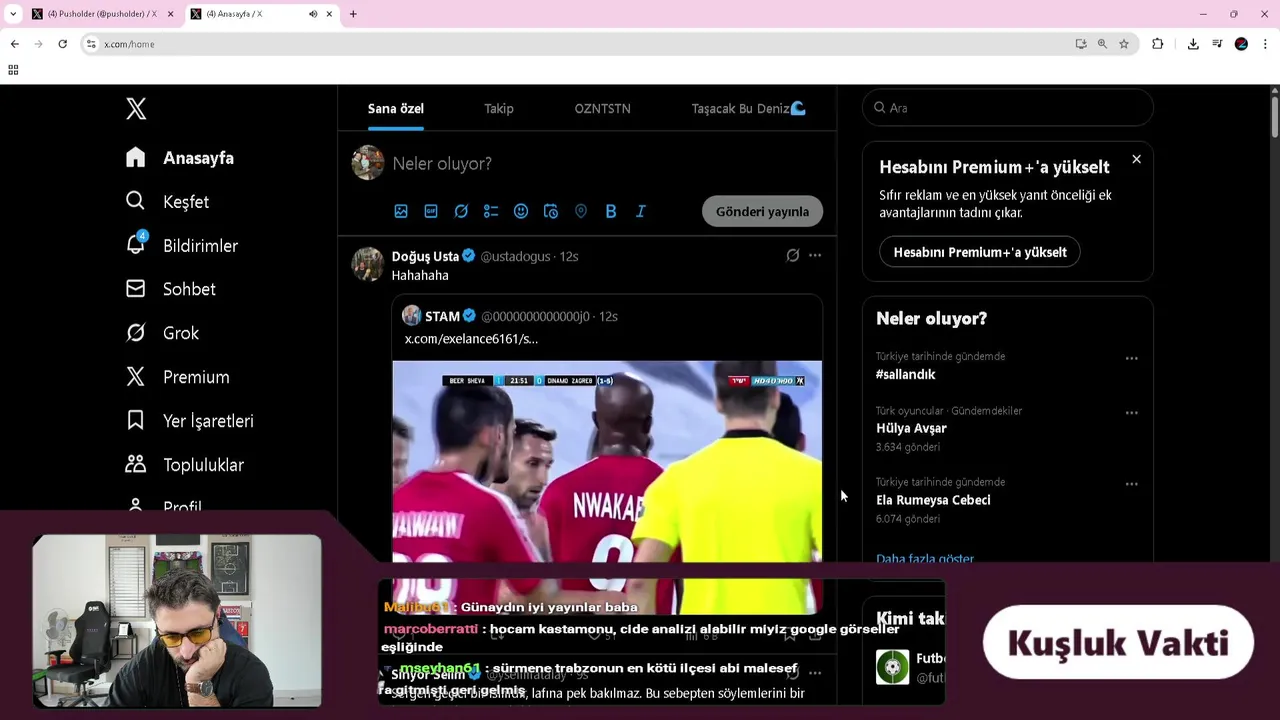Click Hesabını Premium+'a yükselt button
Screen dimensions: 1280x720
tap(980, 252)
